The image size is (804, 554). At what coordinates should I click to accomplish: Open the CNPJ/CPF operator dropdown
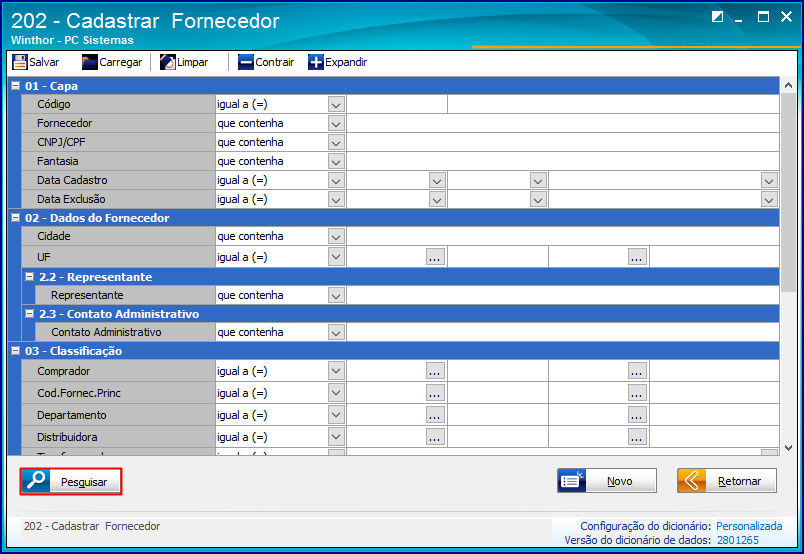(336, 143)
